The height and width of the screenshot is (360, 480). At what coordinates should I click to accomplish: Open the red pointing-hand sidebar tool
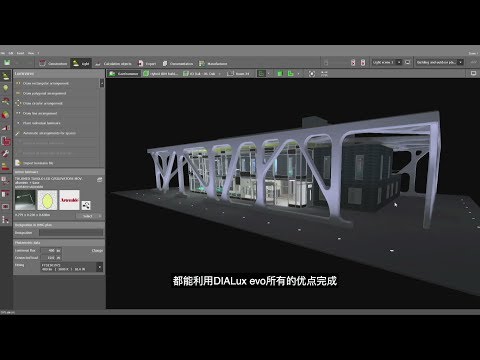point(6,141)
